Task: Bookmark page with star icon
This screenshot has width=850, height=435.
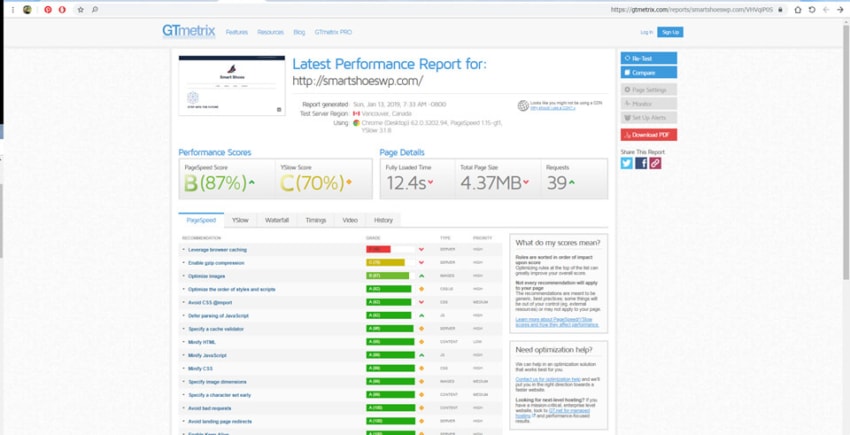Action: (81, 9)
